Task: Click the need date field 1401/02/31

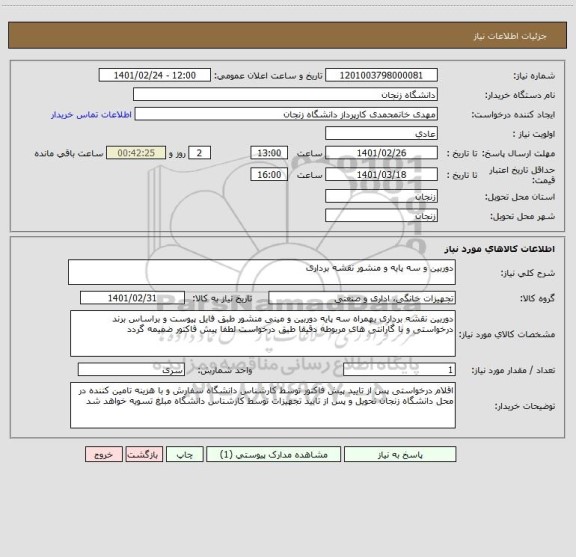Action: pos(132,298)
